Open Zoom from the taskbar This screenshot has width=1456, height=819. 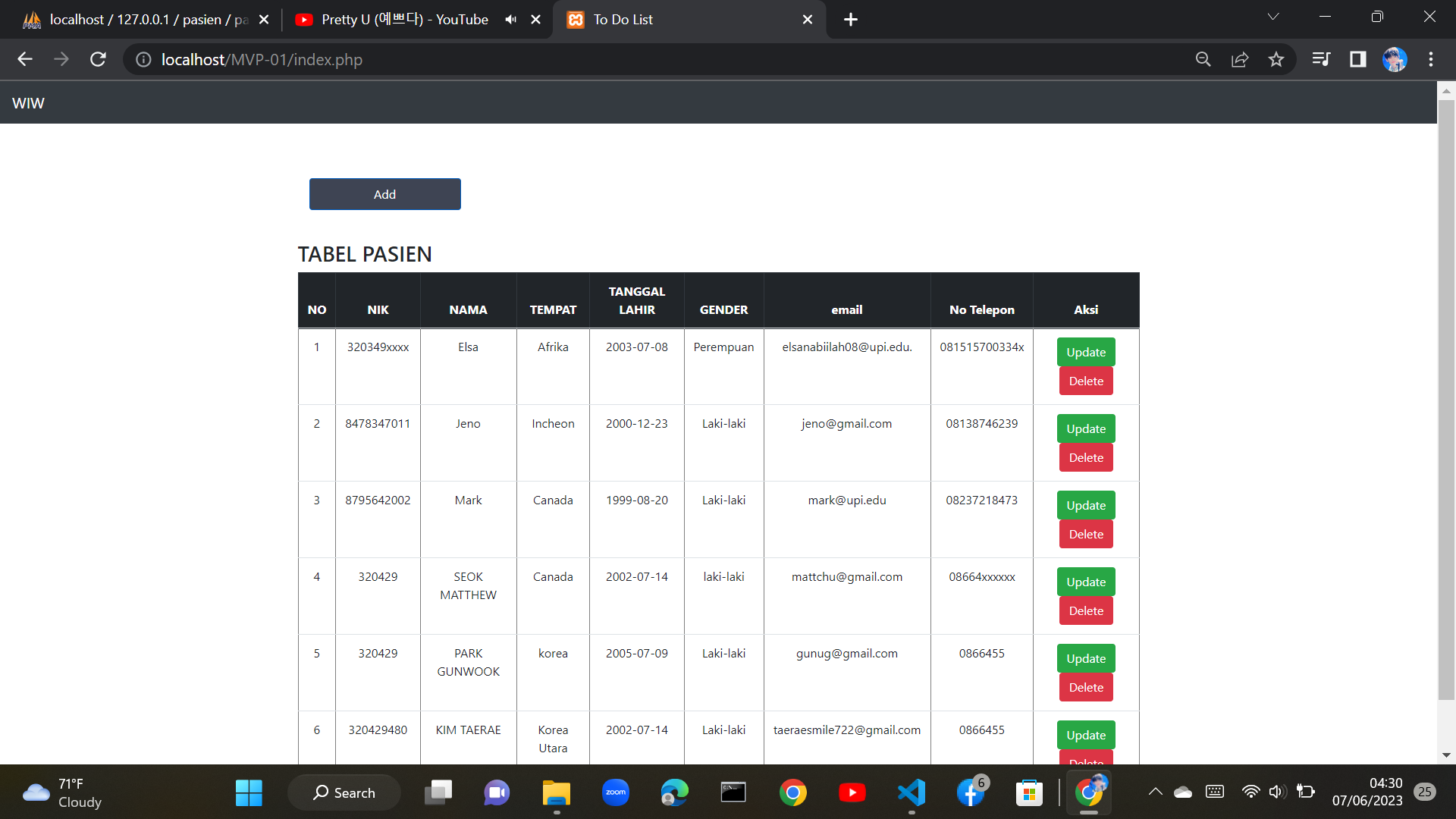pyautogui.click(x=615, y=792)
